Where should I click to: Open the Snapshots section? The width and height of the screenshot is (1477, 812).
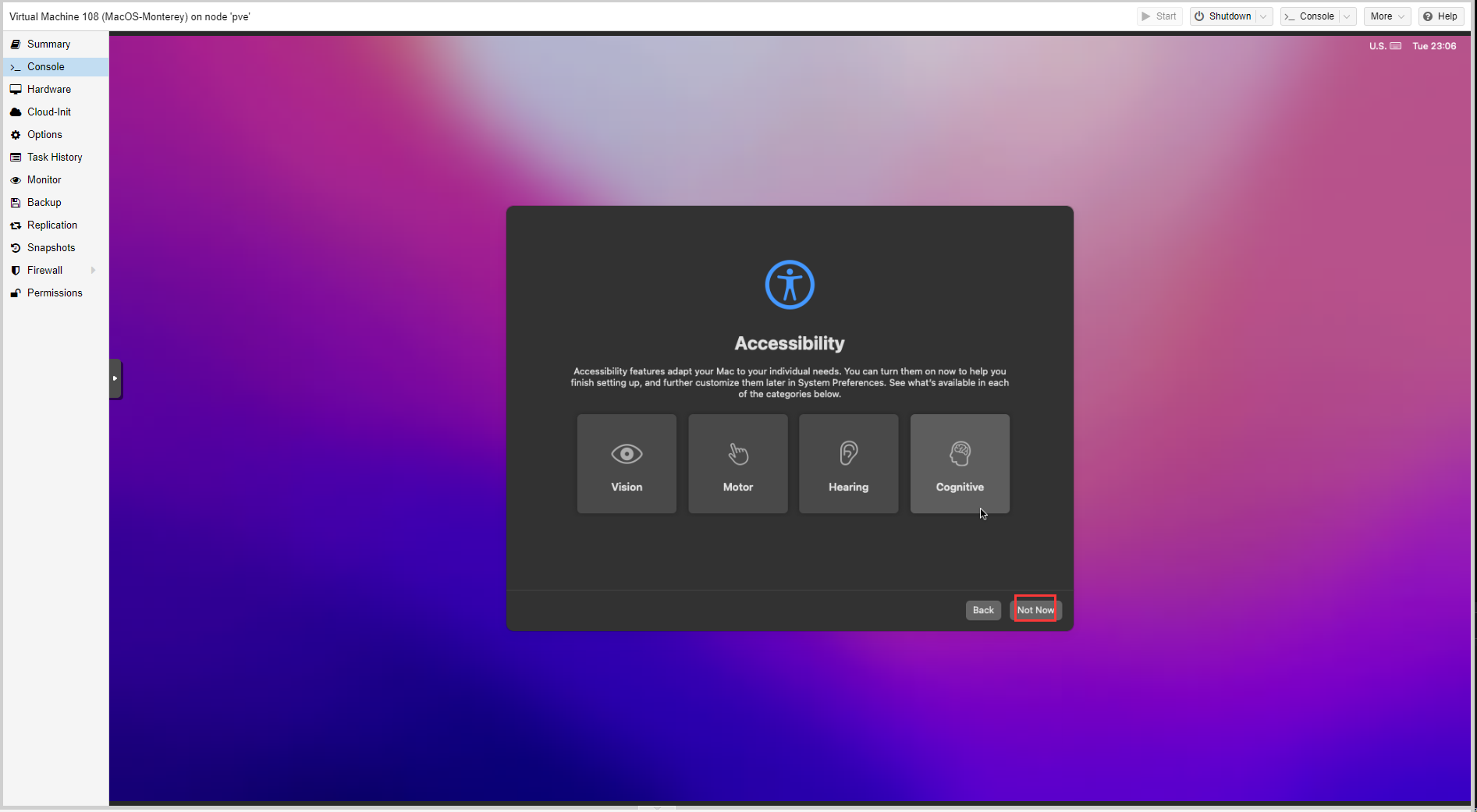51,248
